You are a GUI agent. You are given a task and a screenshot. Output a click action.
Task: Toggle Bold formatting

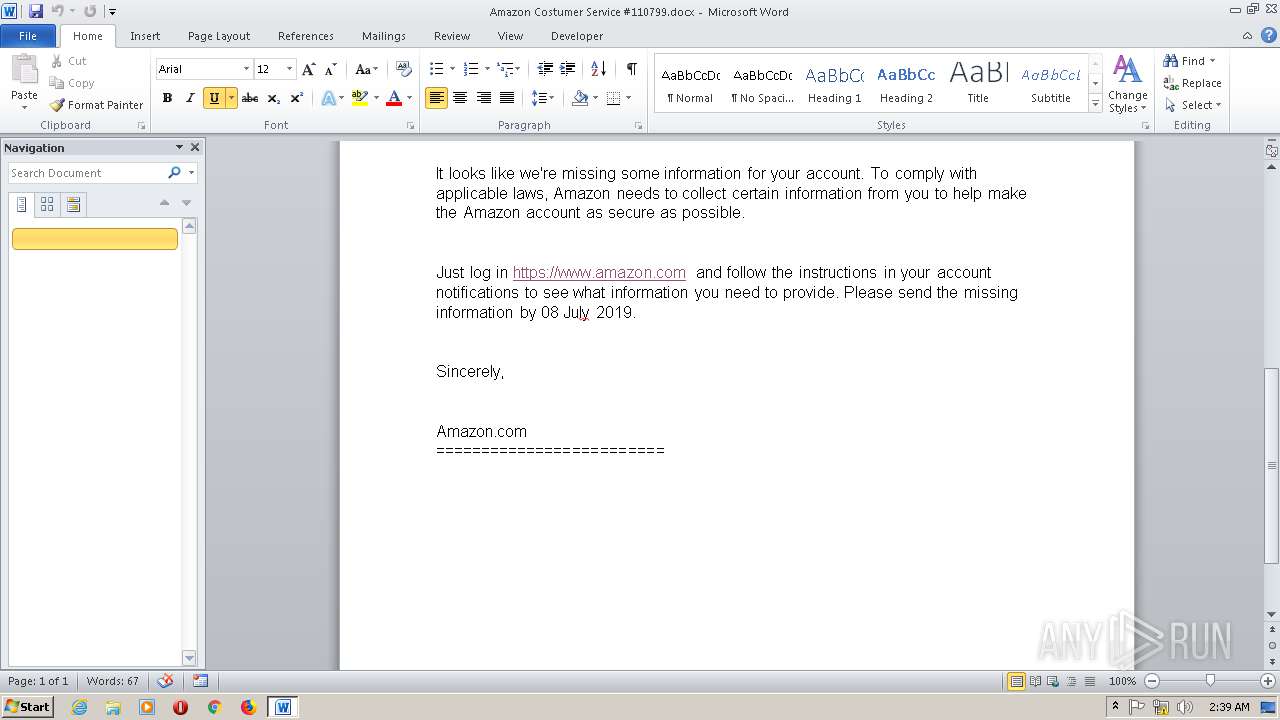point(167,98)
